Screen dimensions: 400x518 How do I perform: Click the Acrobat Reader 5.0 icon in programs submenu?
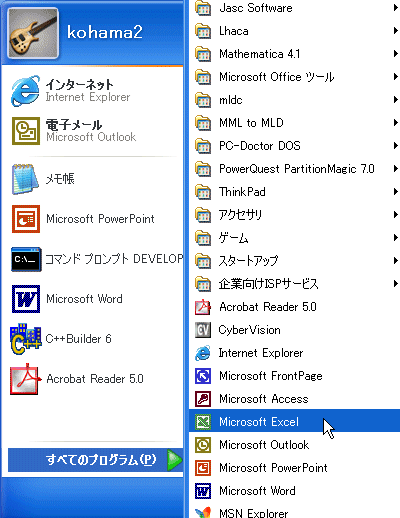pos(203,307)
